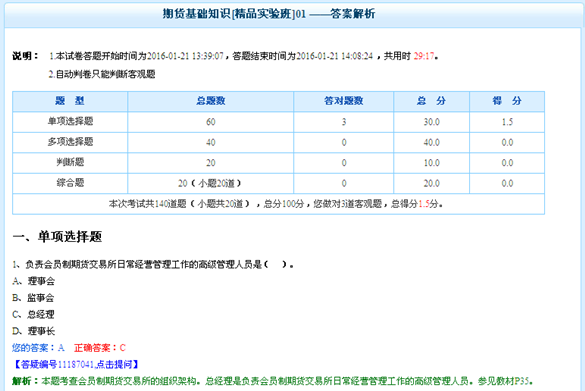Image resolution: width=585 pixels, height=391 pixels.
Task: Click the 得分 column header
Action: (x=507, y=101)
